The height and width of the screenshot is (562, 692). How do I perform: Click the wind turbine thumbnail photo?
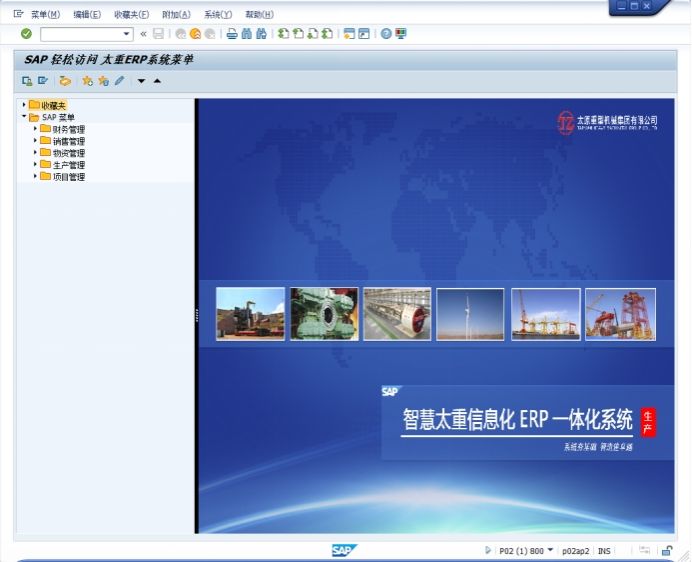(x=470, y=314)
